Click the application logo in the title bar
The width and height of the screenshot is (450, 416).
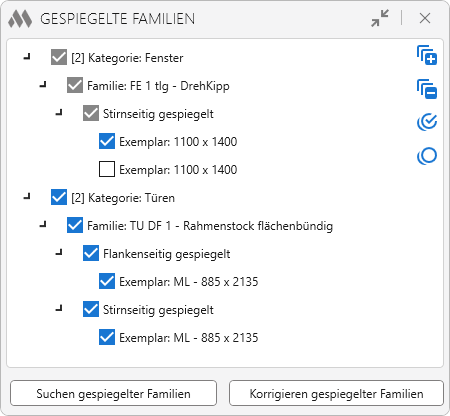click(20, 19)
